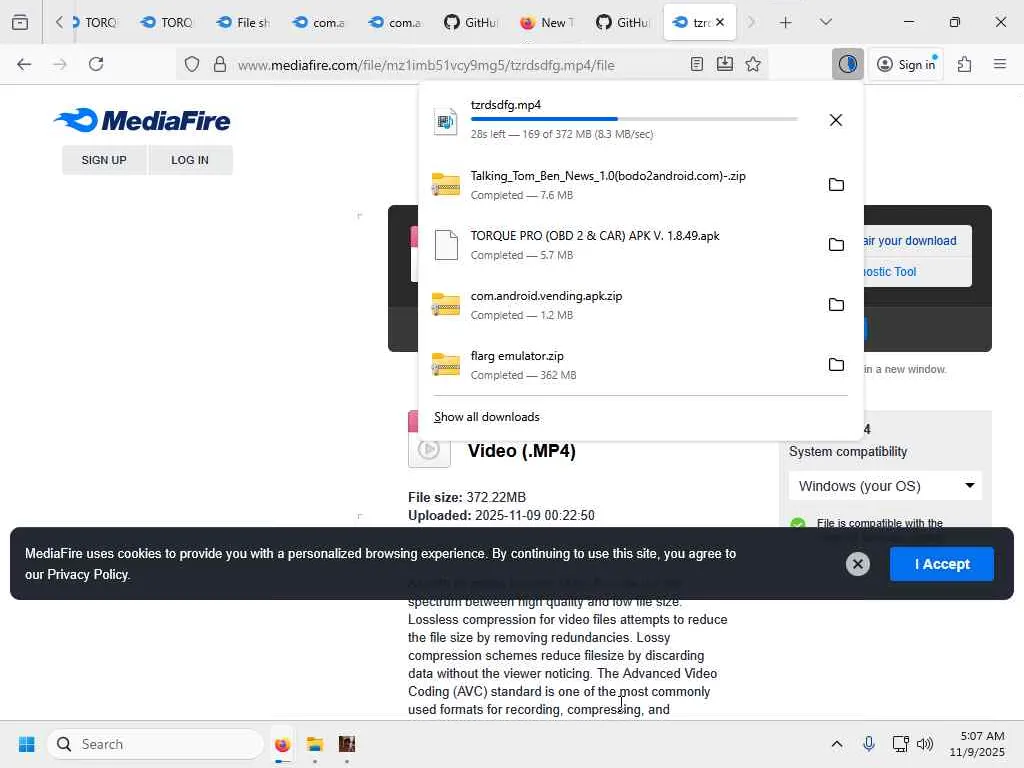
Task: Open TORQUE PRO apk download entry
Action: pos(620,245)
